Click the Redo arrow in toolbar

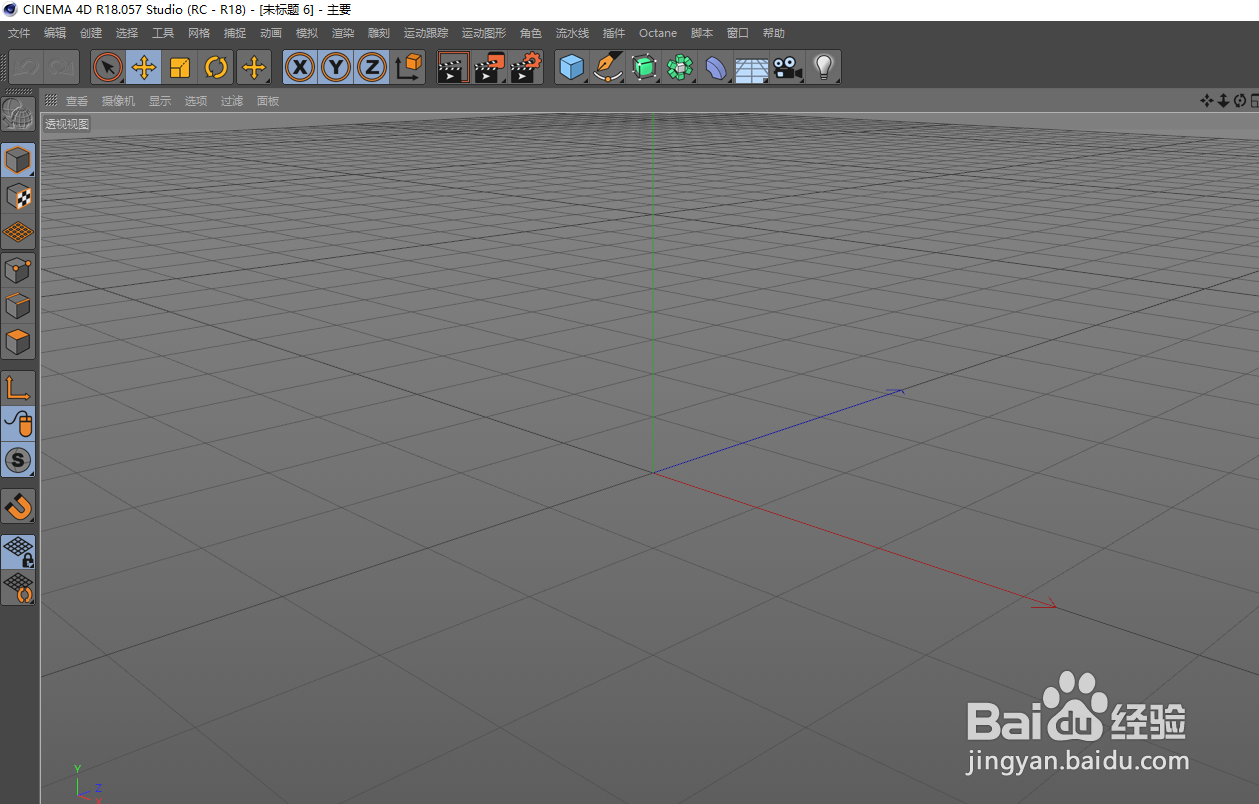(x=61, y=67)
